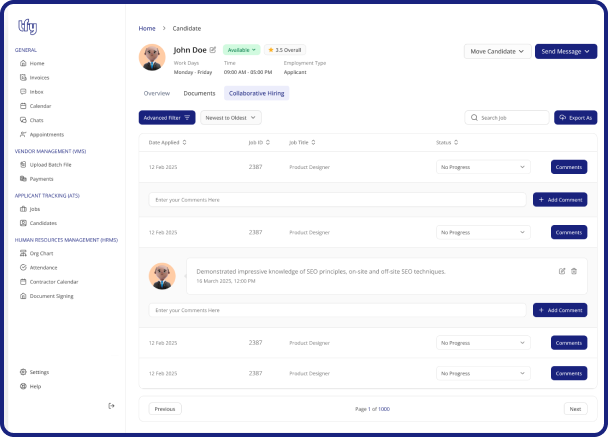
Task: Open Jobs in the sidebar
Action: pos(30,209)
